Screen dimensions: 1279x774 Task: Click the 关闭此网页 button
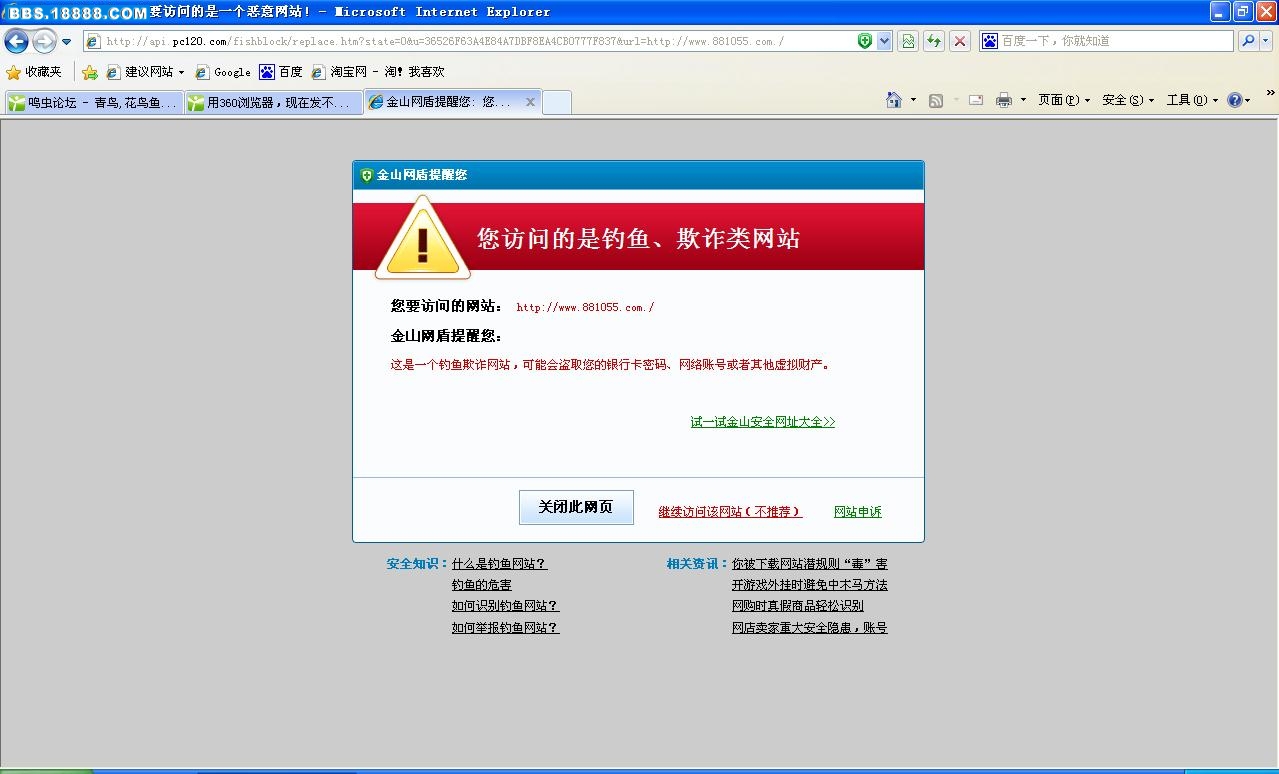(576, 507)
